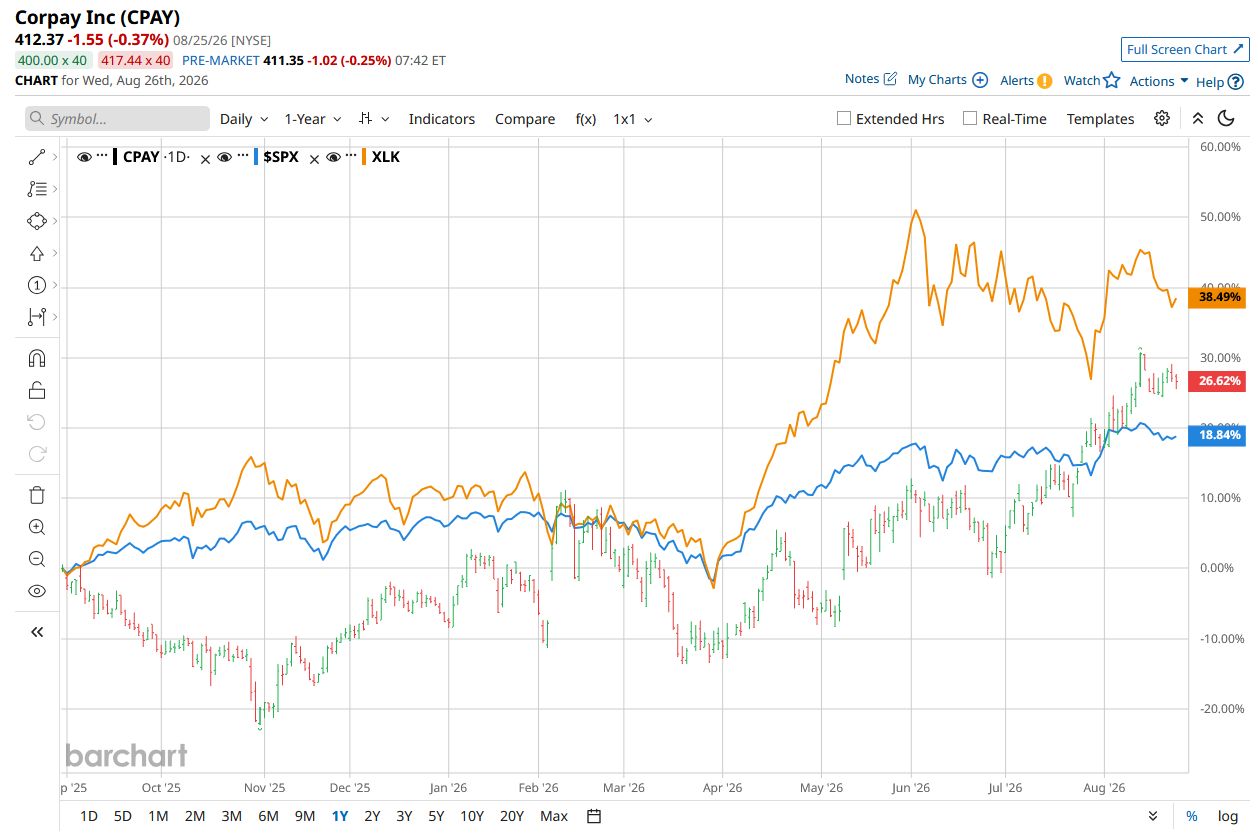Select the measure range tool icon
Viewport: 1258px width, 833px height.
click(x=37, y=317)
